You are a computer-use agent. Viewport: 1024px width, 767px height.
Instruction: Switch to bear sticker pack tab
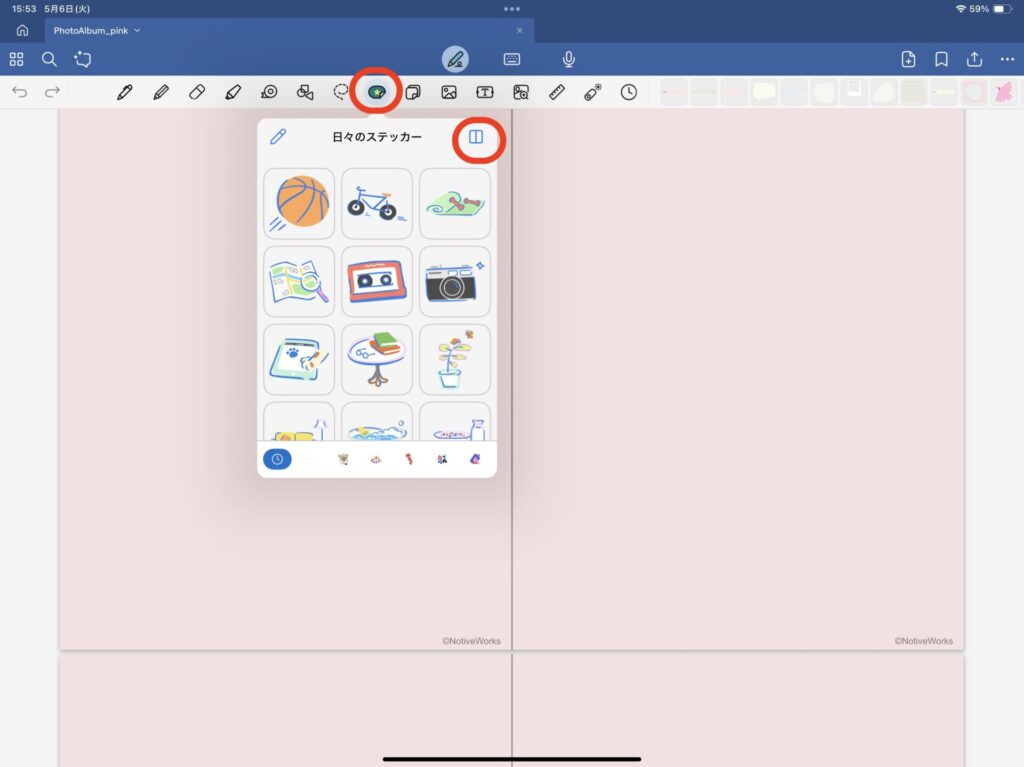pos(343,459)
